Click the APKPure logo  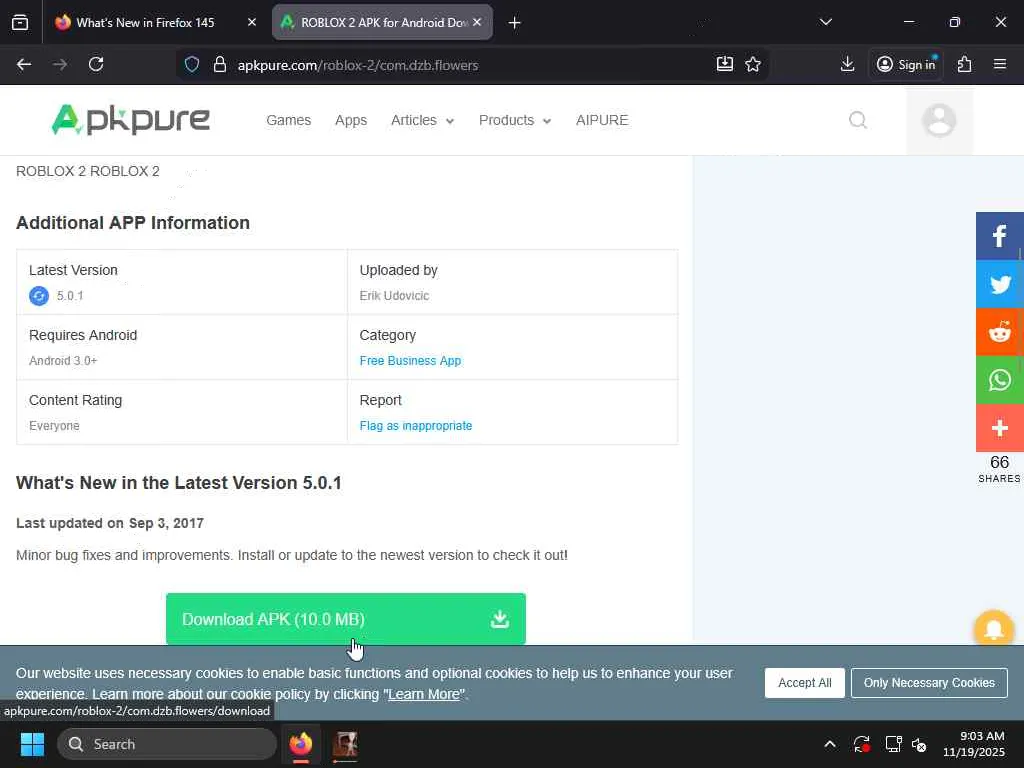131,120
